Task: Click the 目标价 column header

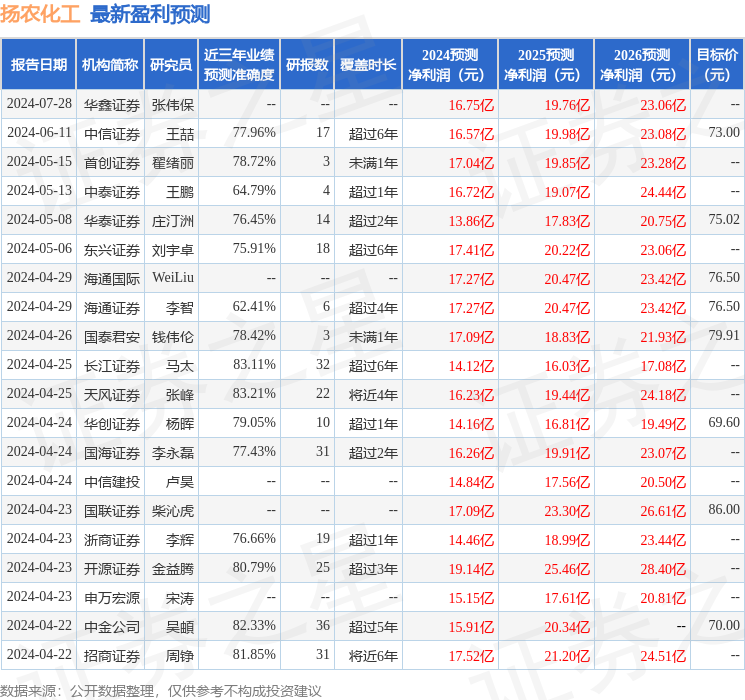Action: pos(716,64)
